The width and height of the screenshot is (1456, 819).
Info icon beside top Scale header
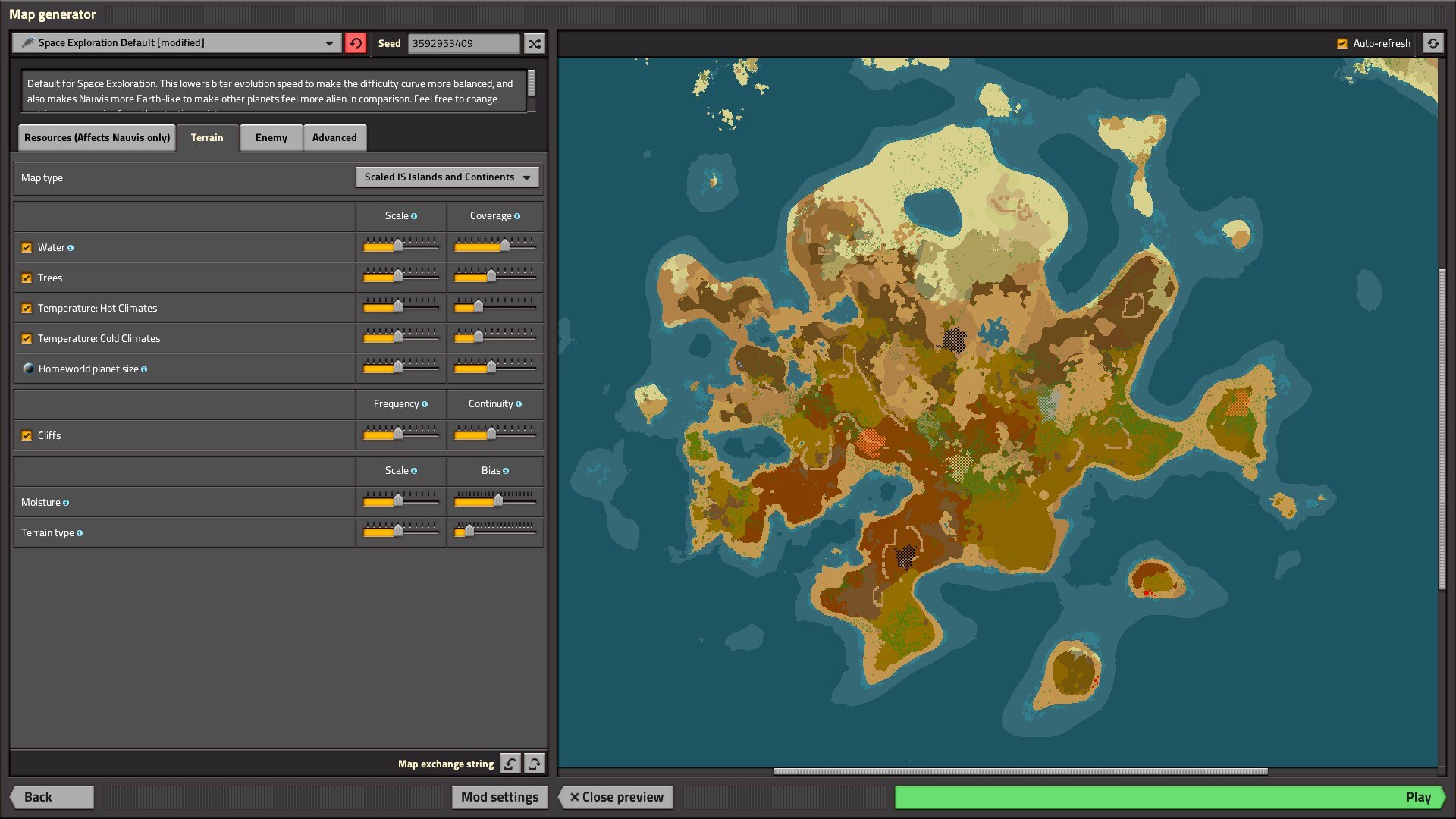coord(414,216)
